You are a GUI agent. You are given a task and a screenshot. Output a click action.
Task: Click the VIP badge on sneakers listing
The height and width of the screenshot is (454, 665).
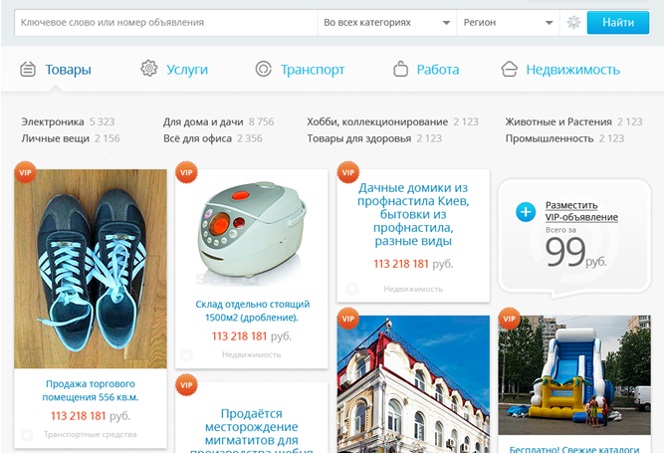pos(24,175)
